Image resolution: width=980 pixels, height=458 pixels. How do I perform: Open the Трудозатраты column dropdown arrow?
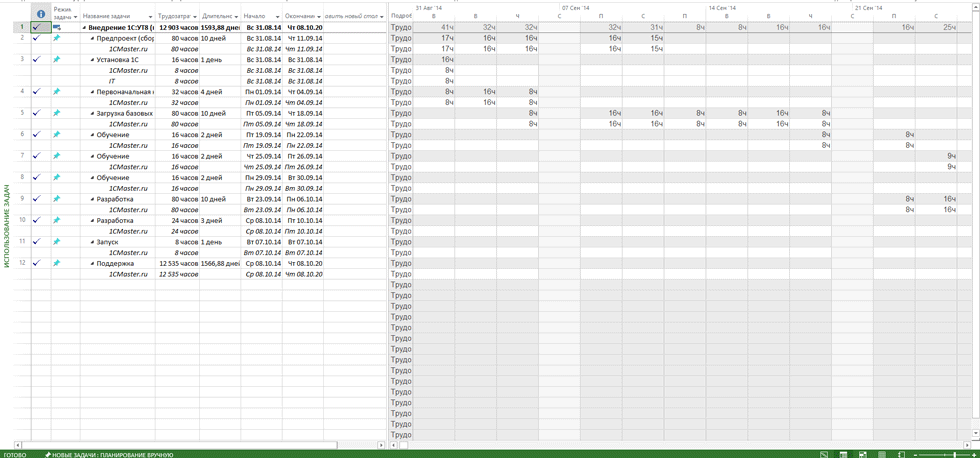(x=195, y=17)
